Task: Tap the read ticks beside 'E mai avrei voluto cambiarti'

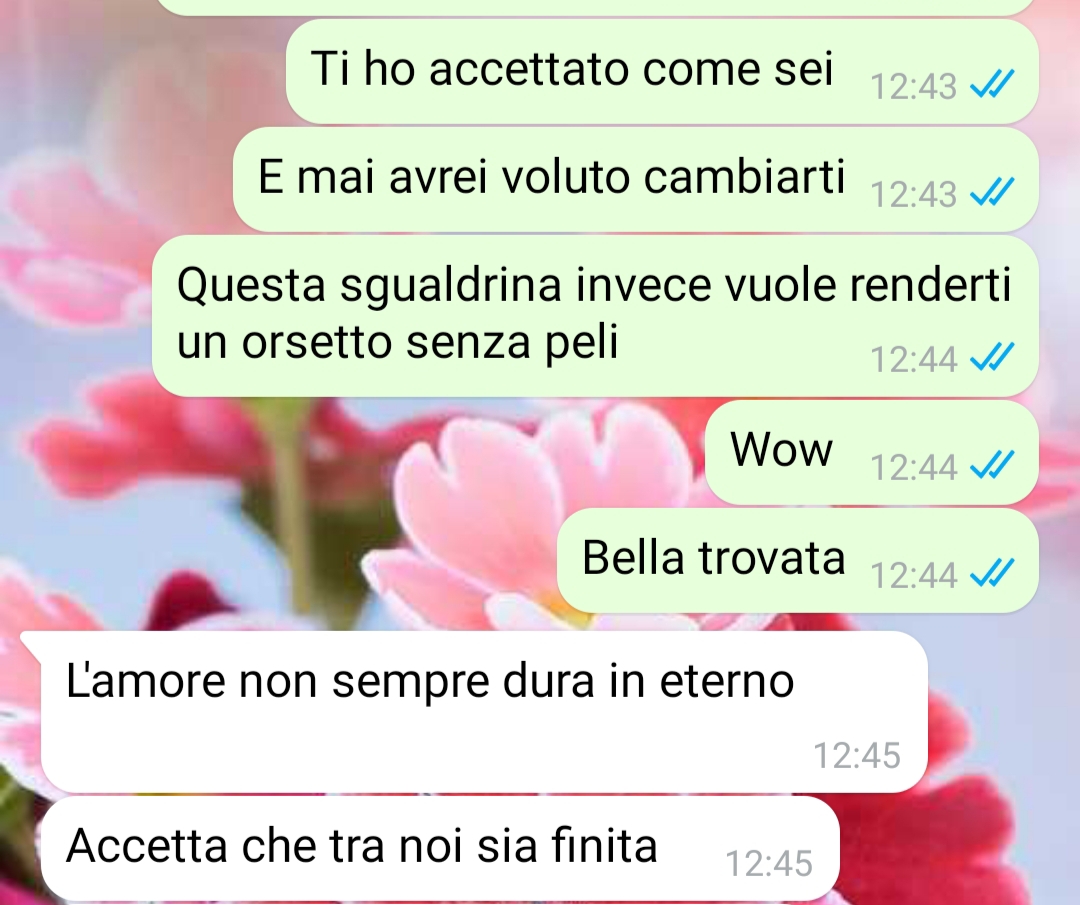Action: coord(992,192)
